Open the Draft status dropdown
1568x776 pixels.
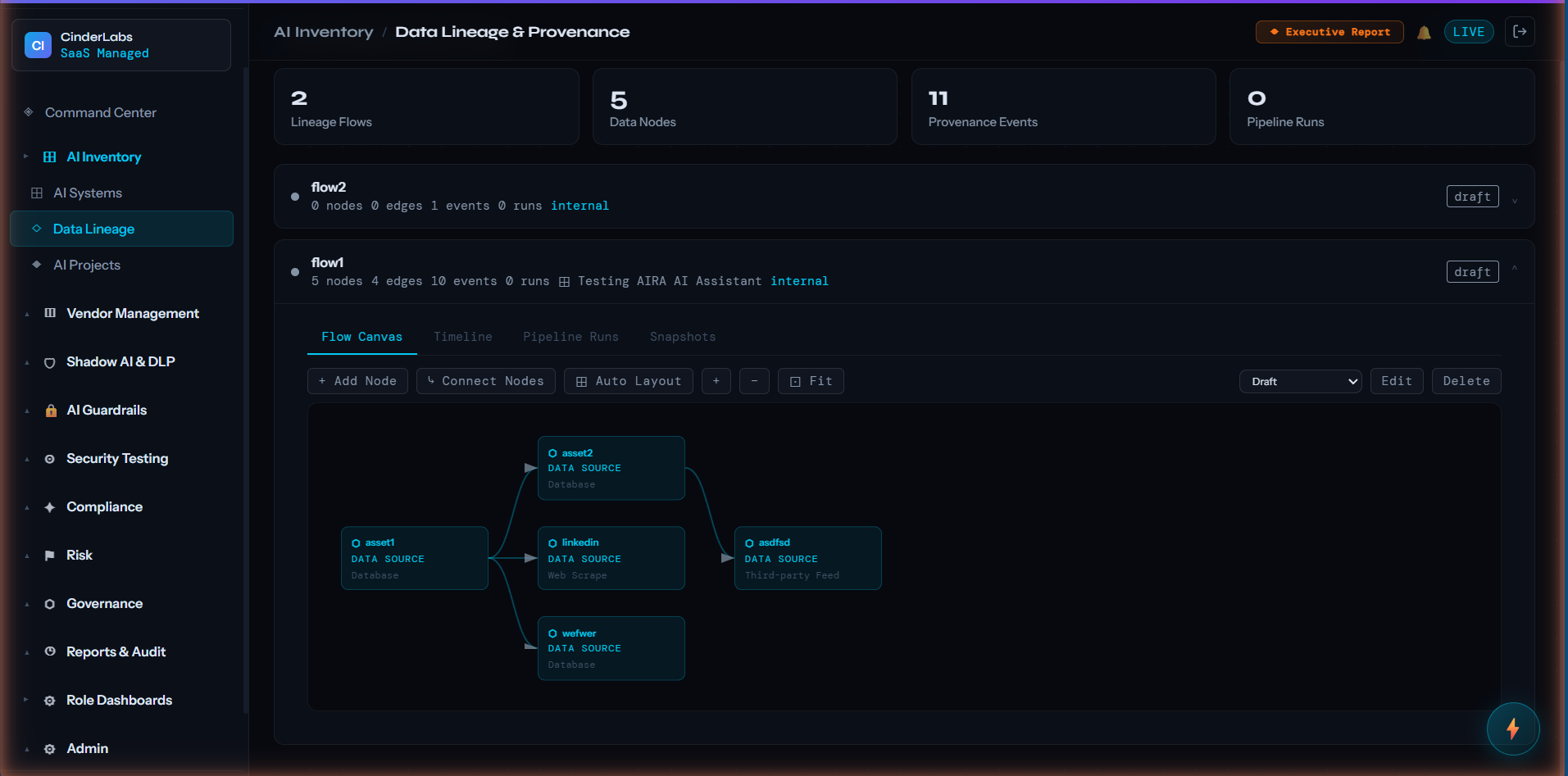point(1301,381)
